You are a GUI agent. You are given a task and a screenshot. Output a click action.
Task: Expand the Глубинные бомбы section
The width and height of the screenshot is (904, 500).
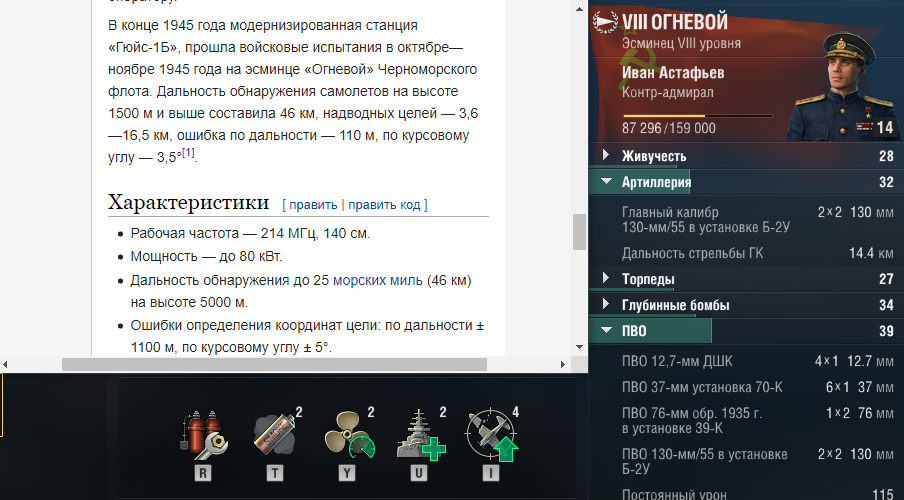pyautogui.click(x=746, y=305)
